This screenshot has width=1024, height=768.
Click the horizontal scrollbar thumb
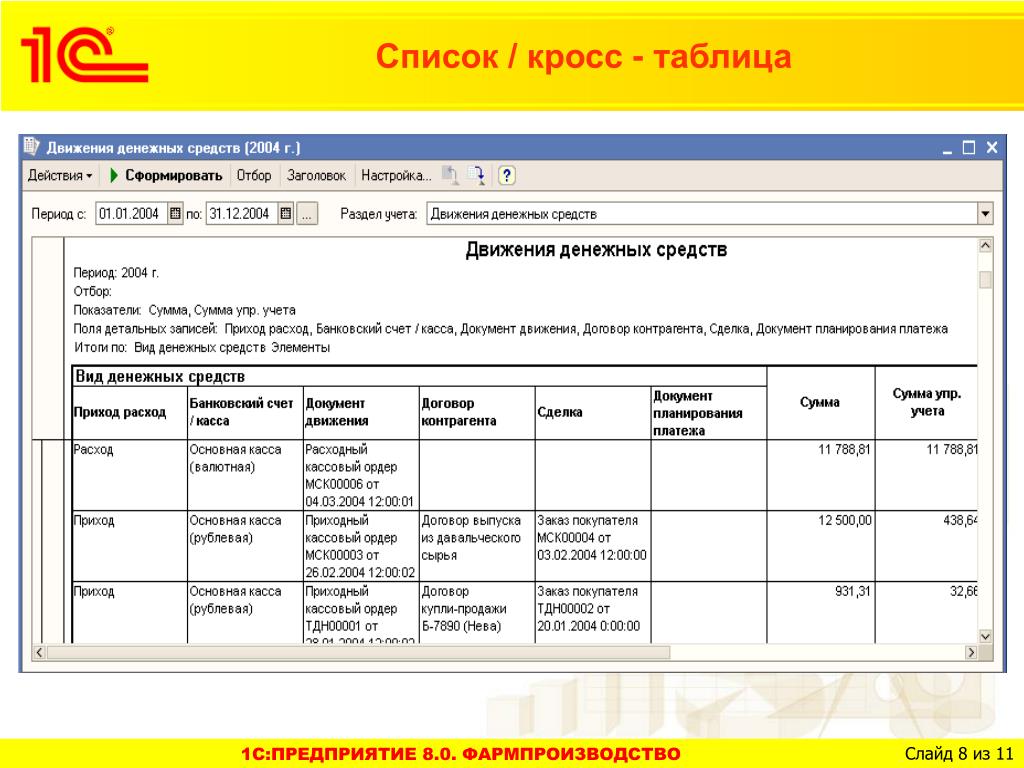pos(359,652)
